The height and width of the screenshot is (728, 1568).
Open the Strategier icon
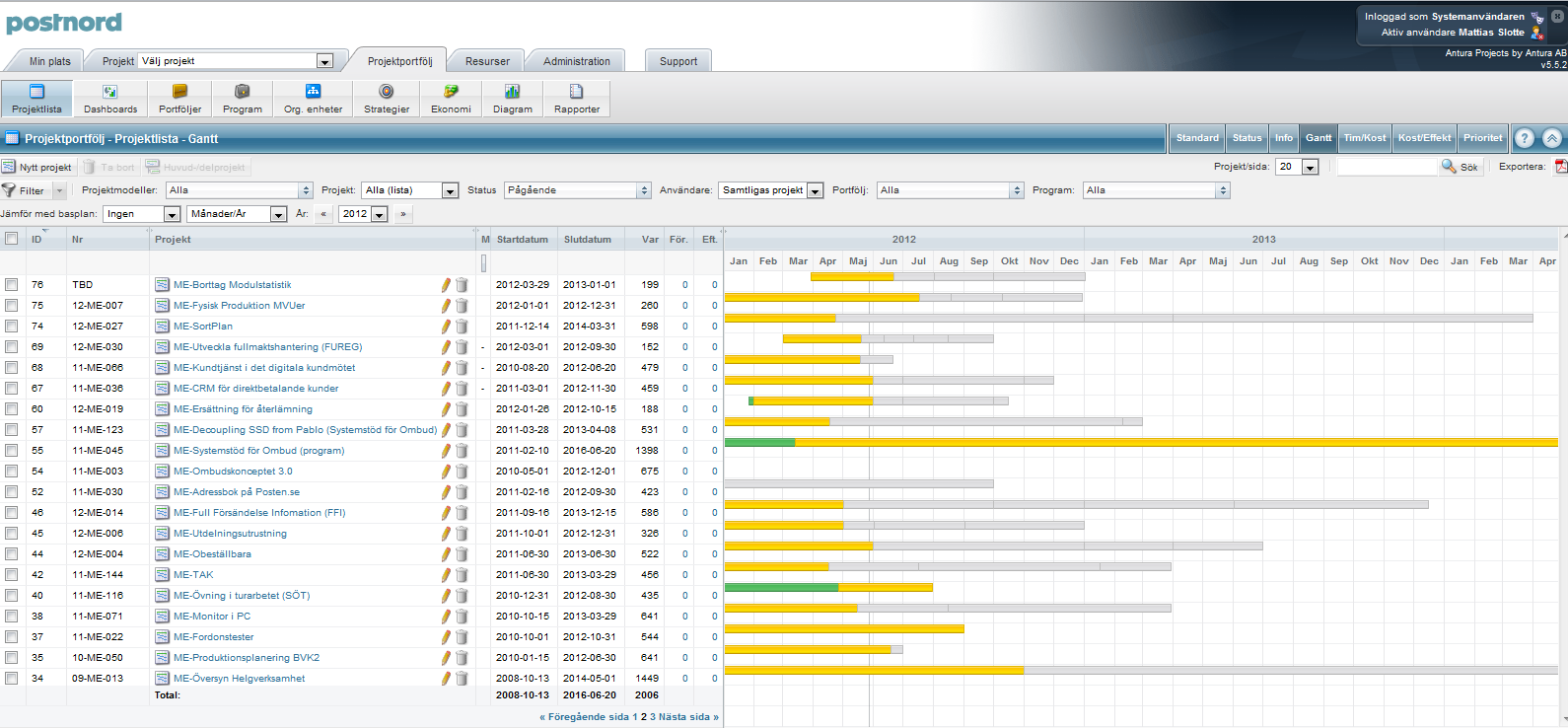tap(387, 99)
